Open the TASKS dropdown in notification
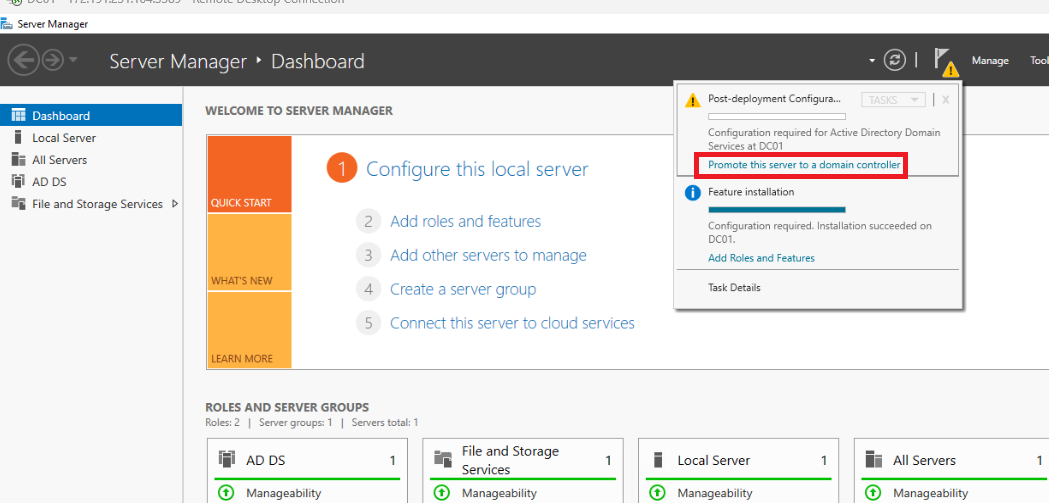1049x503 pixels. (893, 100)
